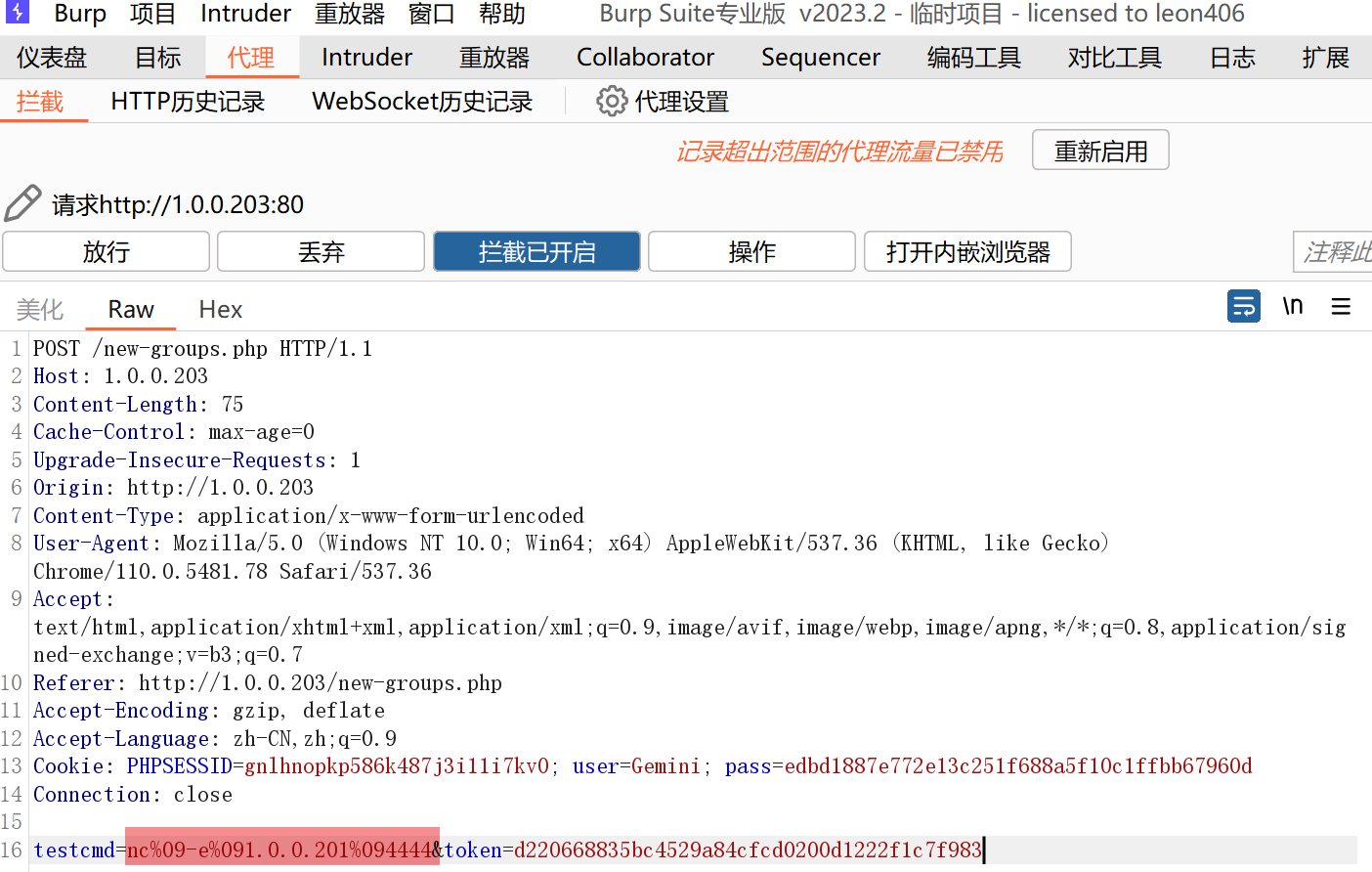This screenshot has height=872, width=1372.
Task: Click the POST /new-groups.php request line
Action: 202,349
